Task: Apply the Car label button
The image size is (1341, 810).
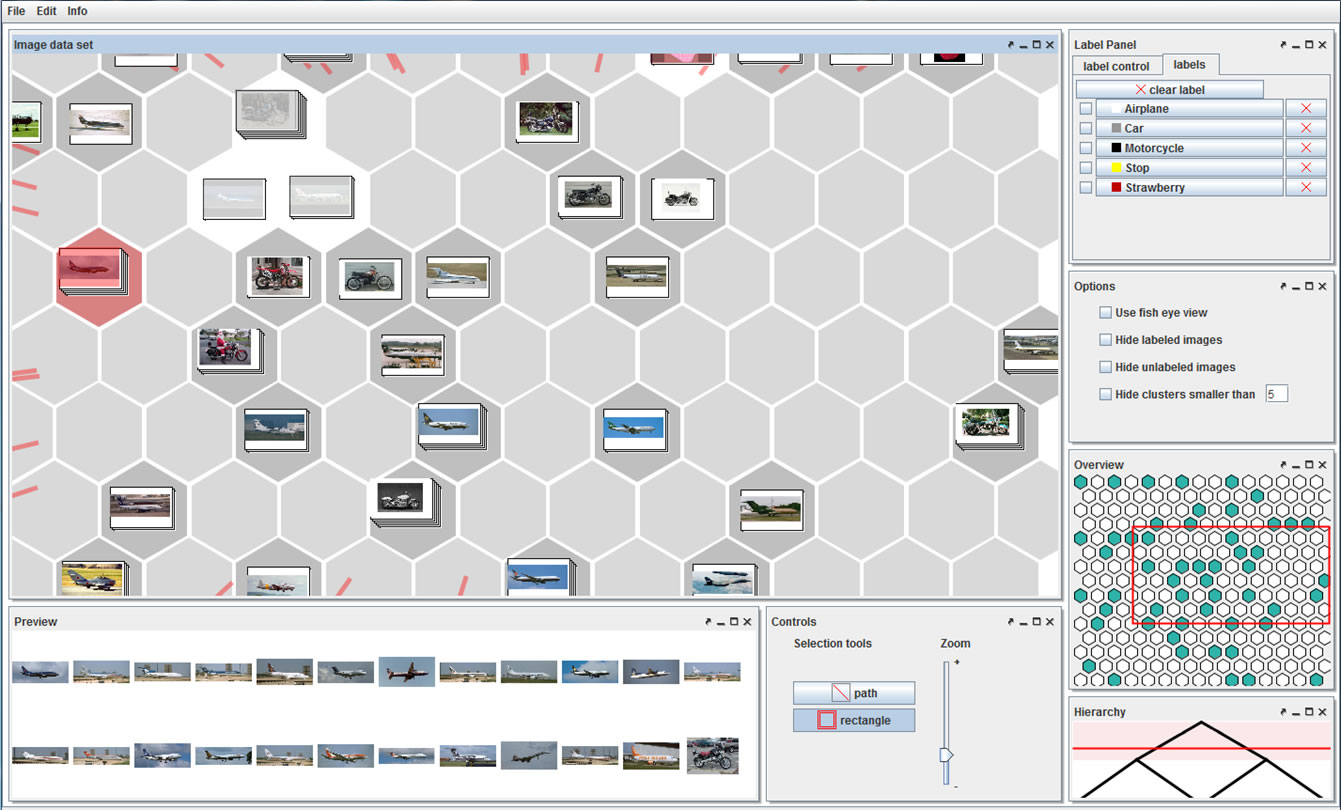Action: (x=1189, y=128)
